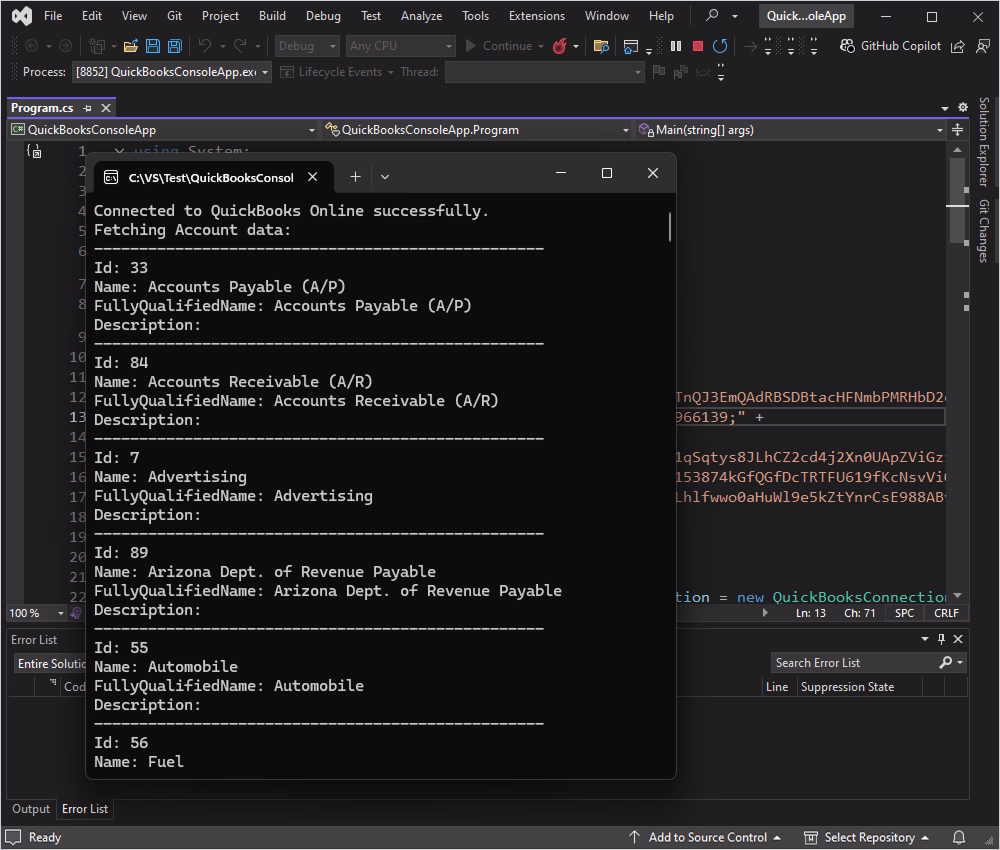This screenshot has width=1000, height=850.
Task: Click the console window scrollbar thumb
Action: click(x=669, y=227)
